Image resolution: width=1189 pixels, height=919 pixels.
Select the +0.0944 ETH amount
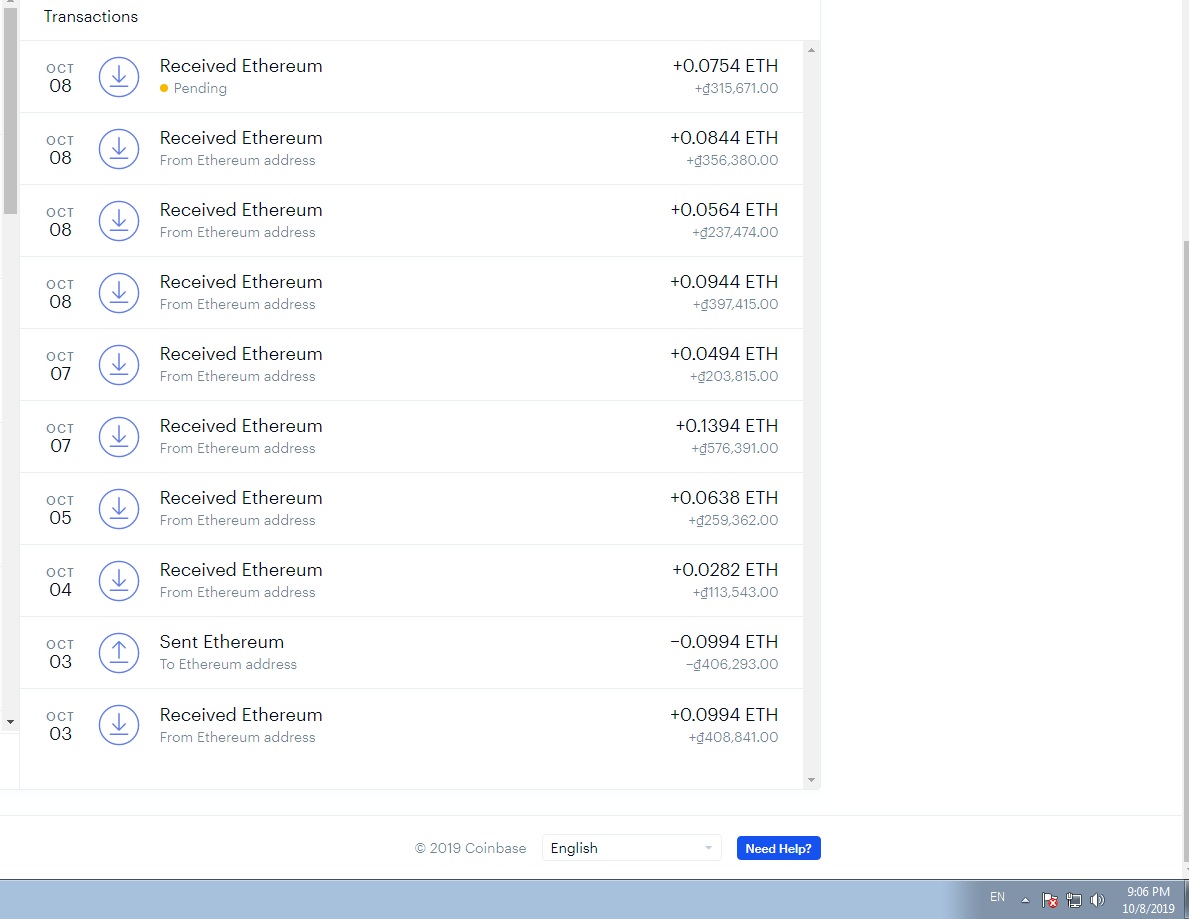tap(724, 282)
